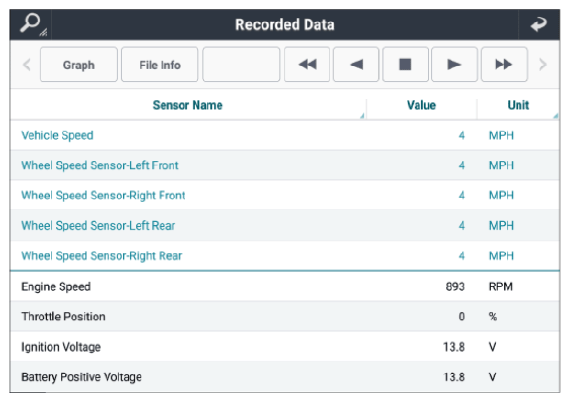Click the reverse play button
This screenshot has width=570, height=402.
pos(356,64)
